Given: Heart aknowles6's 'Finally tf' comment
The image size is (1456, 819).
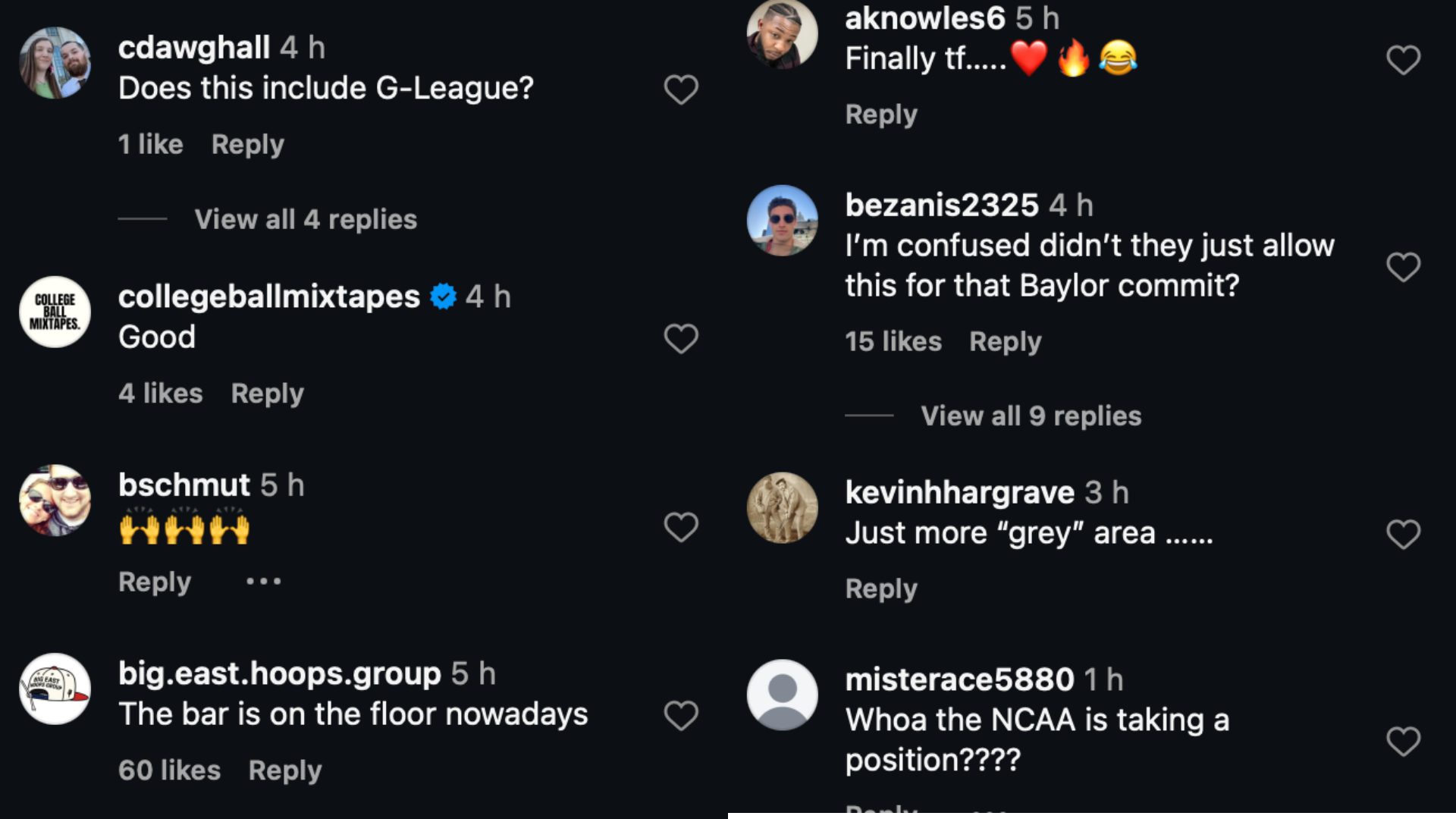Looking at the screenshot, I should point(1403,60).
